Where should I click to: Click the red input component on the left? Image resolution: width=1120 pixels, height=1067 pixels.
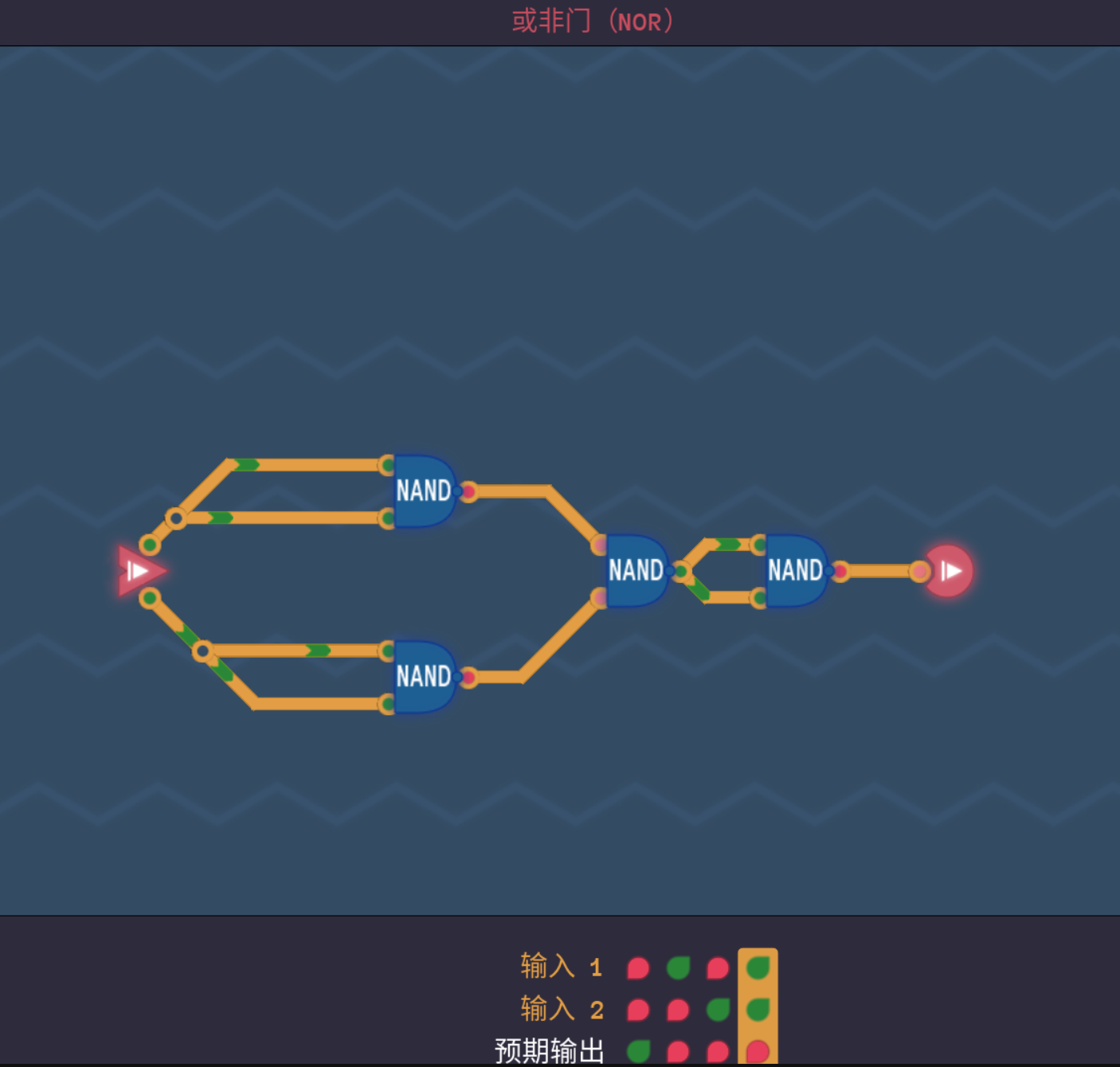click(x=139, y=571)
